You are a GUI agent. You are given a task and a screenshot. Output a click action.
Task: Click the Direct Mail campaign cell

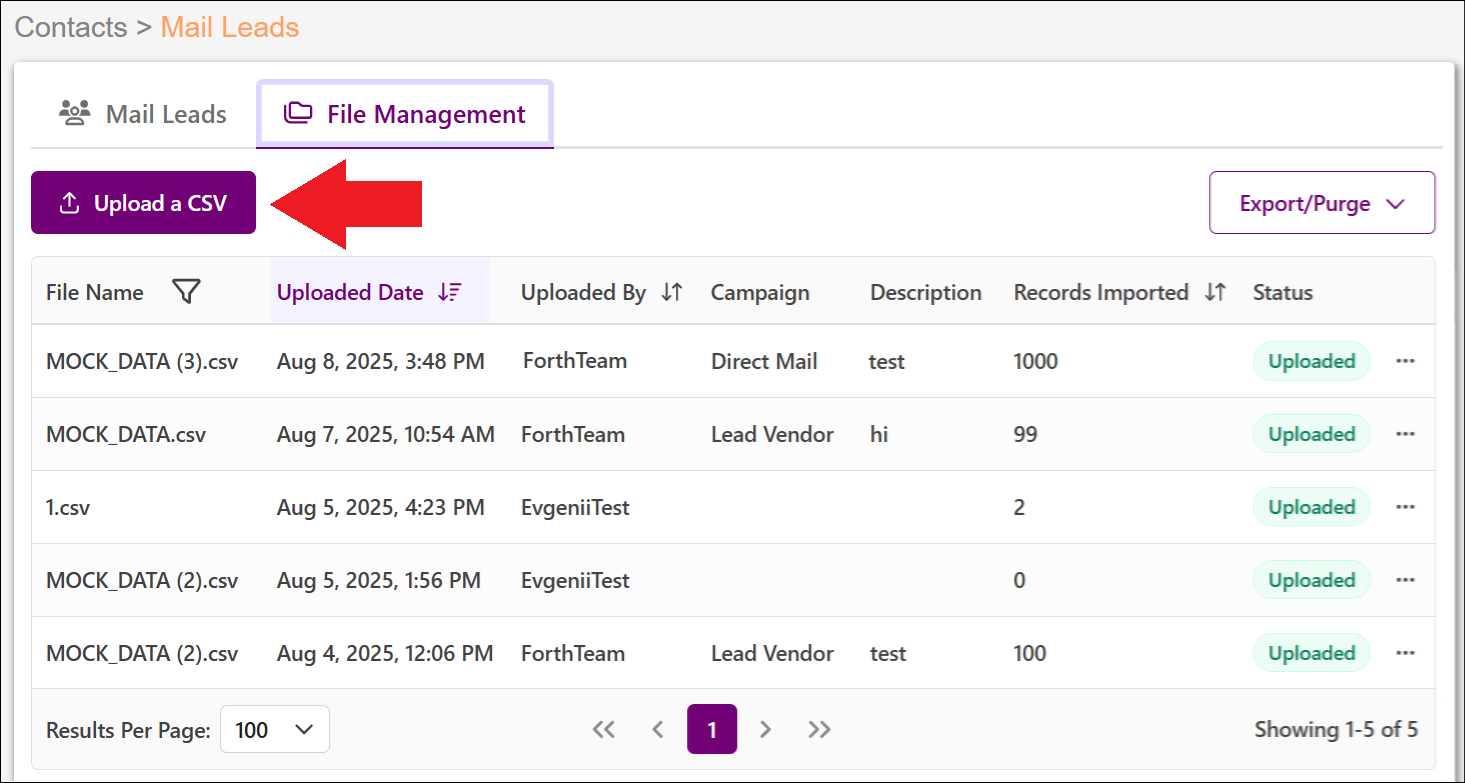pos(764,361)
